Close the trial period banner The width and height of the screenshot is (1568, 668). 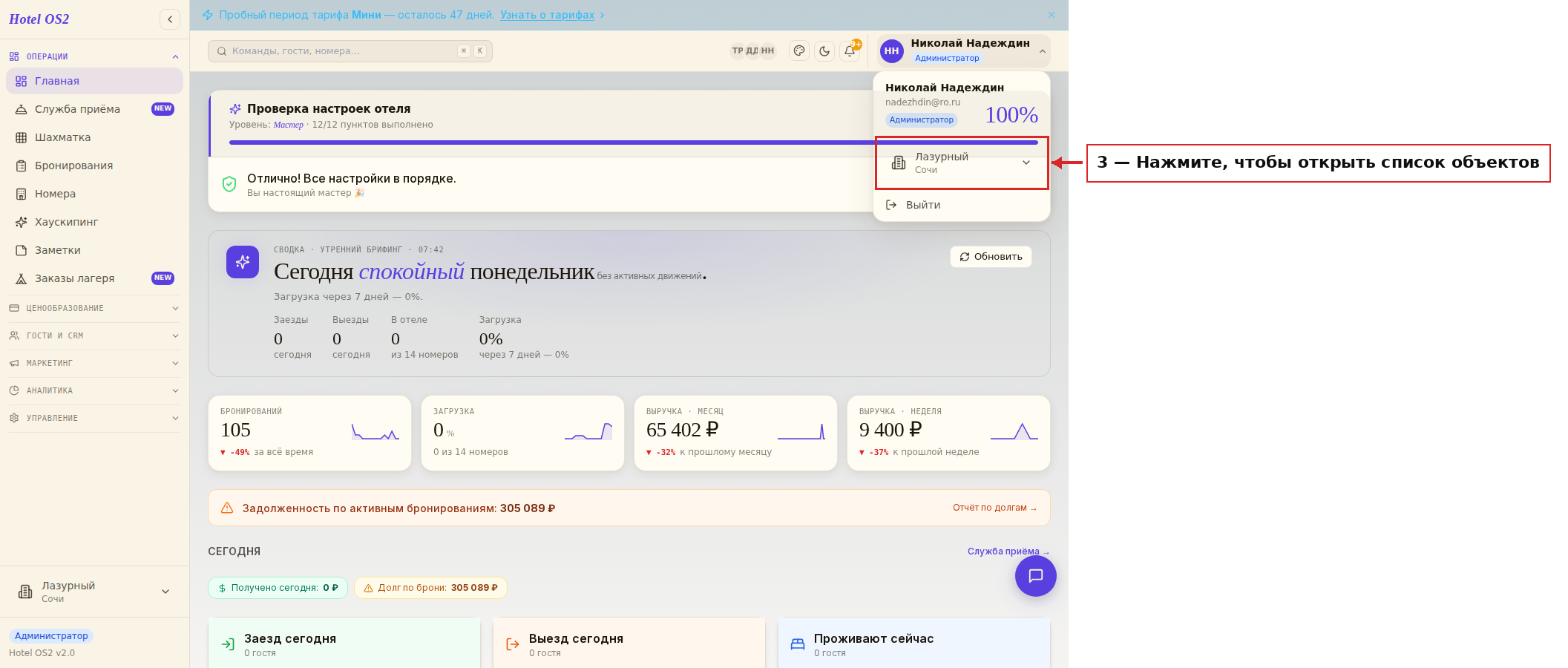point(1052,15)
